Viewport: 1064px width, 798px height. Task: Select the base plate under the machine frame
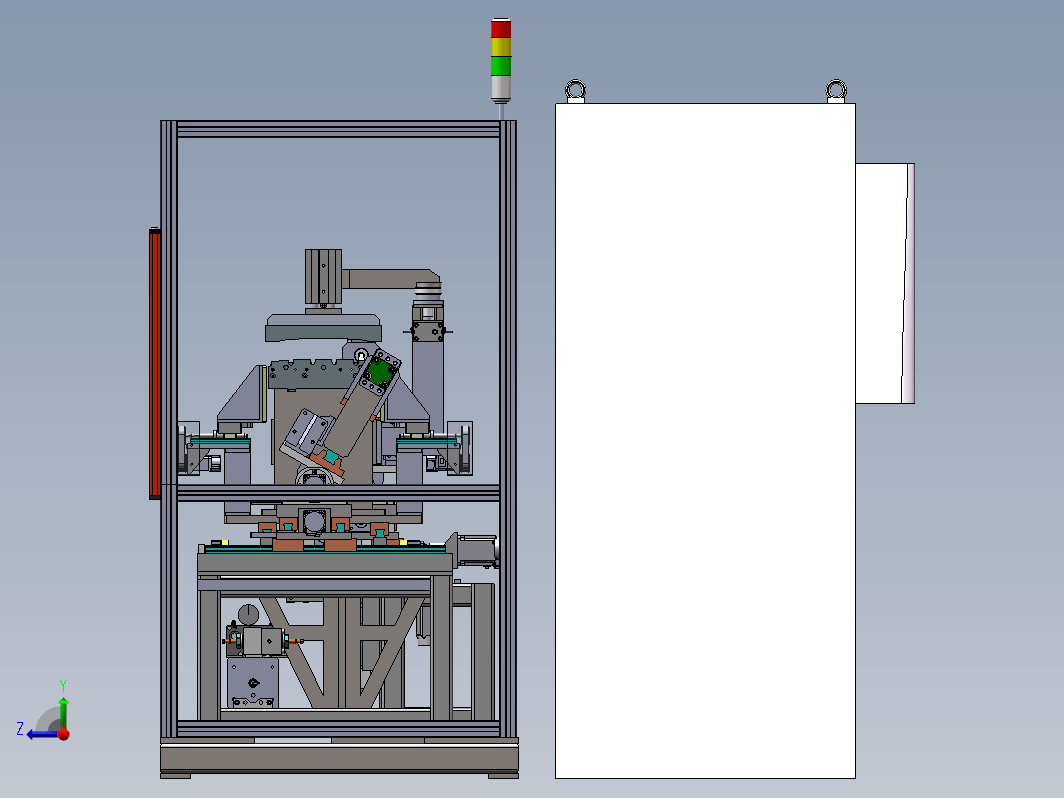[x=339, y=757]
